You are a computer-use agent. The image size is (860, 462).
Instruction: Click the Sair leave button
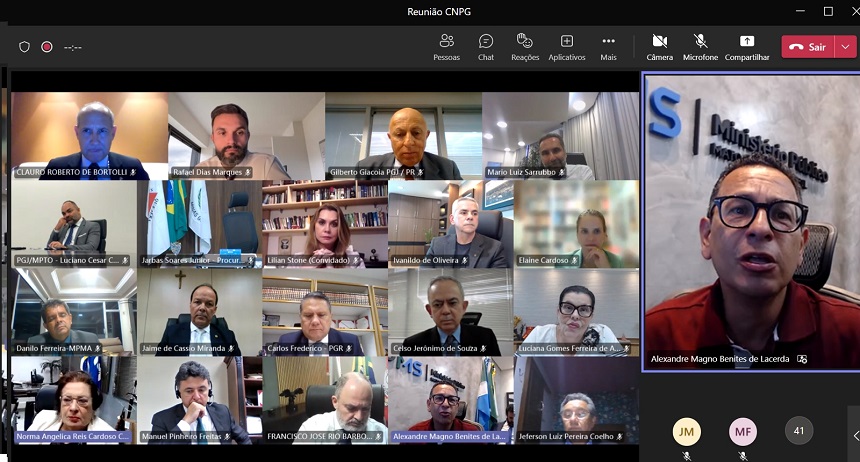coord(808,47)
